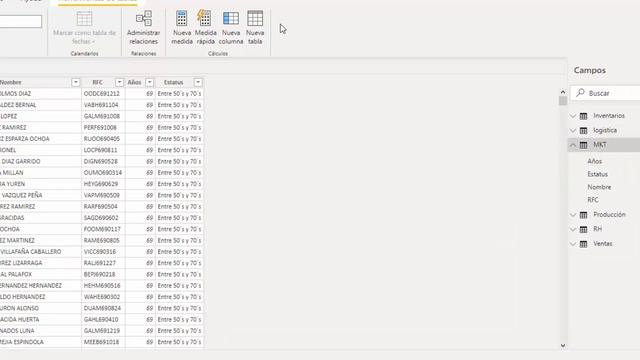Viewport: 640px width, 360px height.
Task: Select the logística table icon
Action: (584, 131)
